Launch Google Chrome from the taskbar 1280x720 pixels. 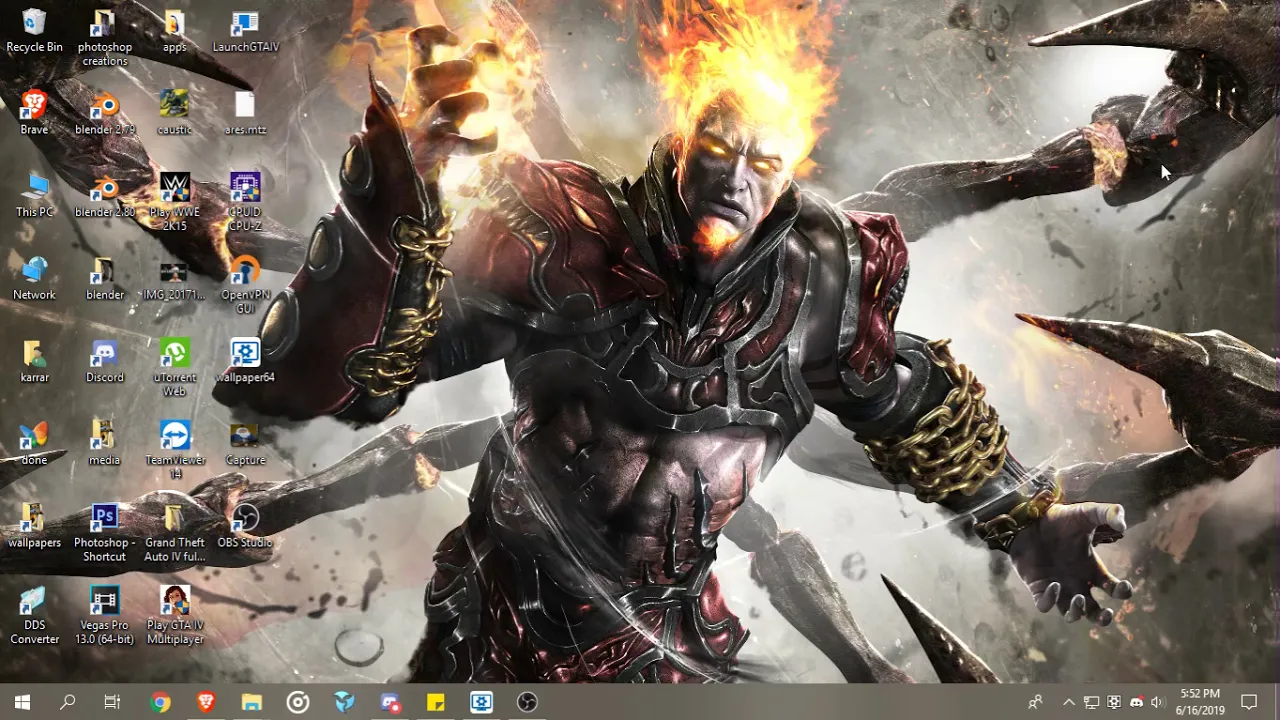(160, 702)
